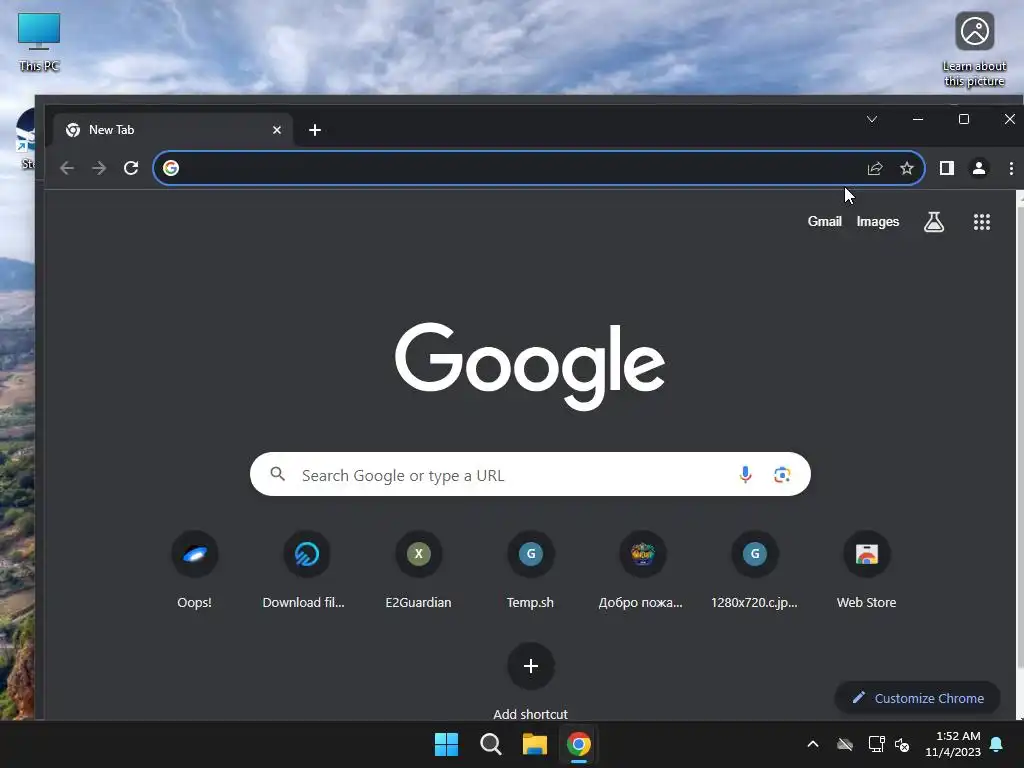
Task: Click the muted volume tray icon
Action: [x=902, y=744]
